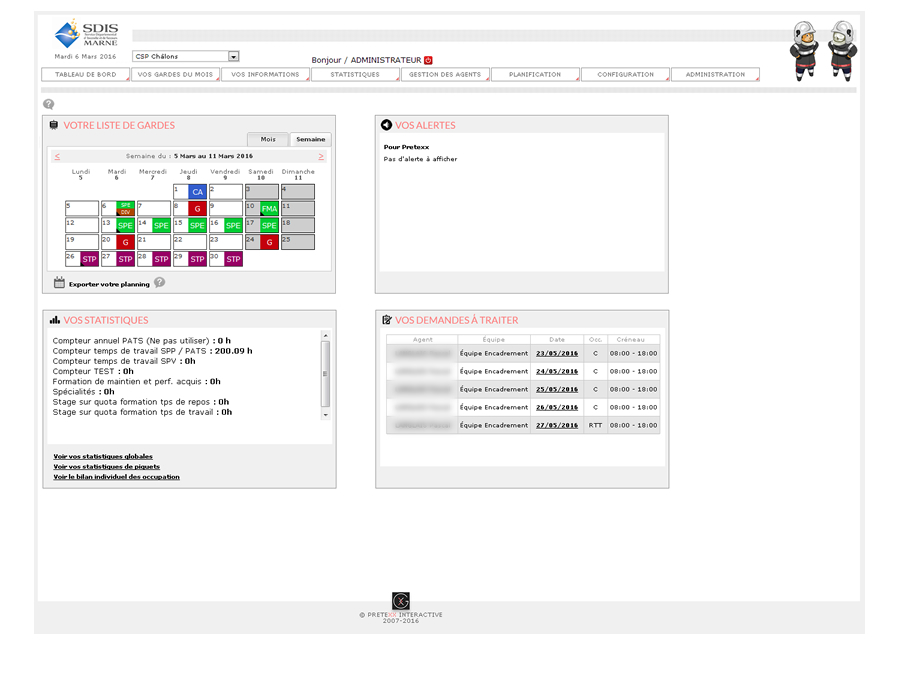
Task: Open the Gestion des agents menu
Action: (445, 75)
